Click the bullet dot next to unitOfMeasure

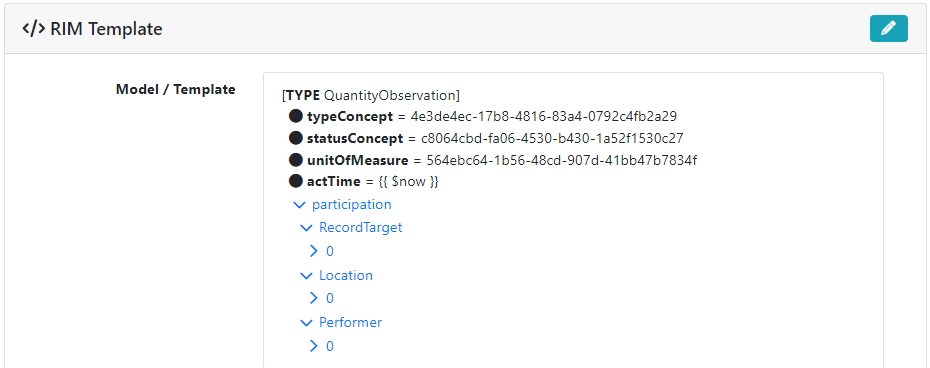pos(296,160)
